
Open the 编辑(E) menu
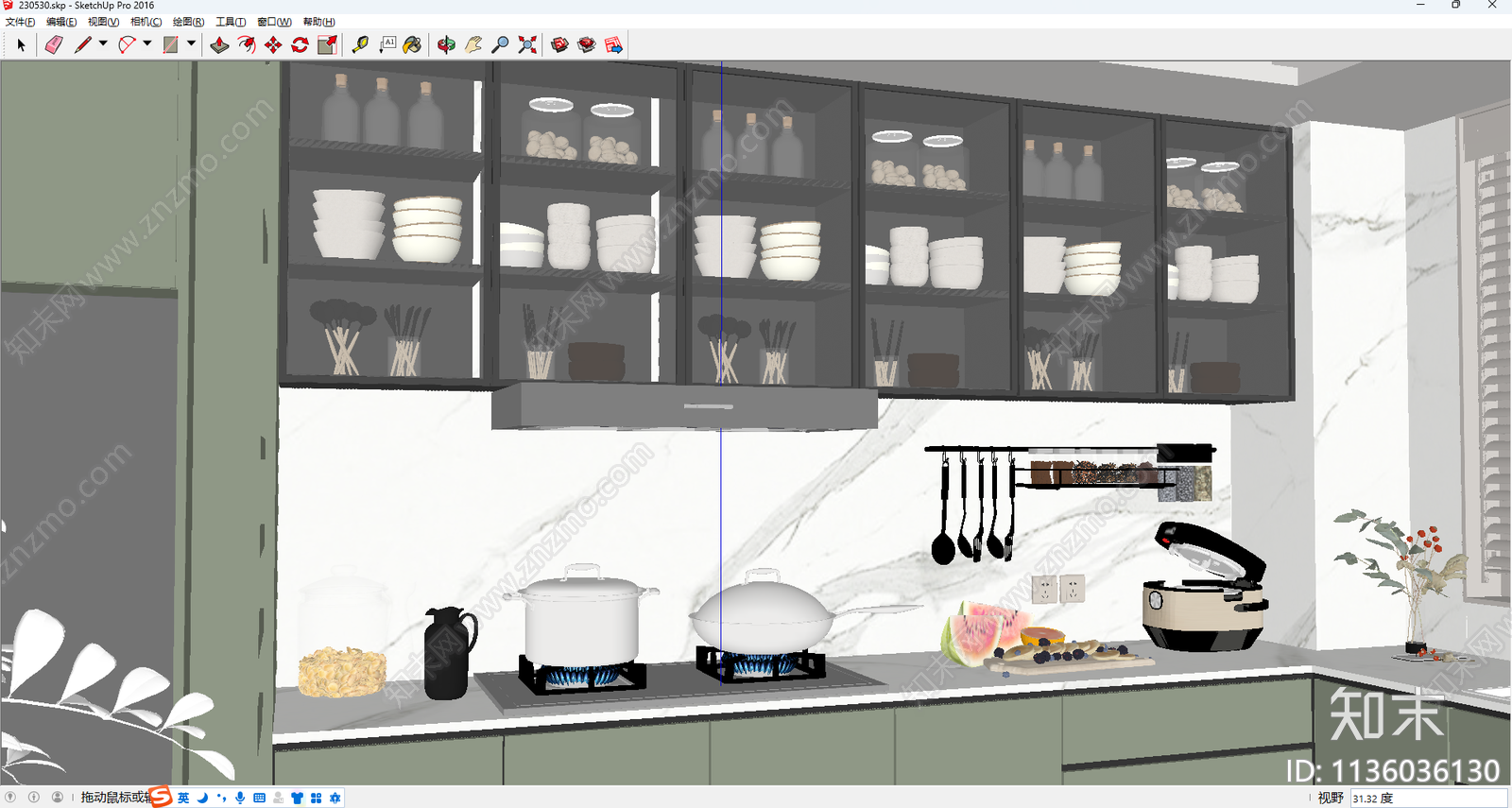pos(61,22)
